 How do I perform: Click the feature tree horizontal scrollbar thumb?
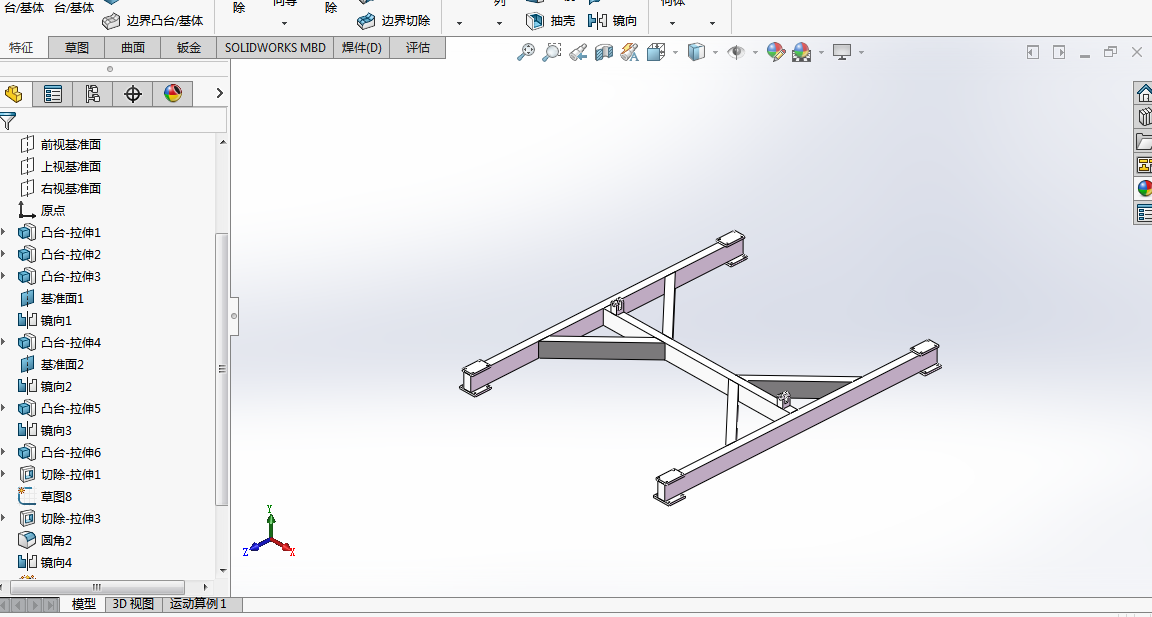(x=97, y=588)
